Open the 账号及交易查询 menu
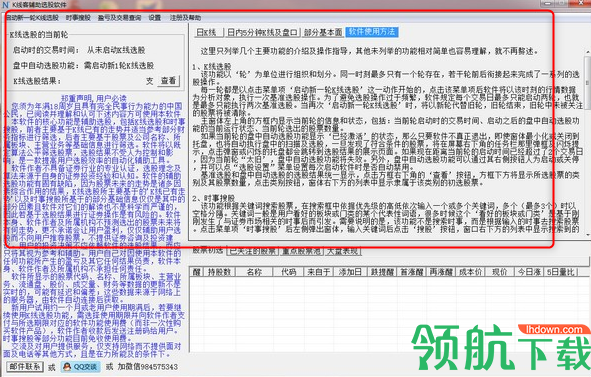 (x=119, y=18)
